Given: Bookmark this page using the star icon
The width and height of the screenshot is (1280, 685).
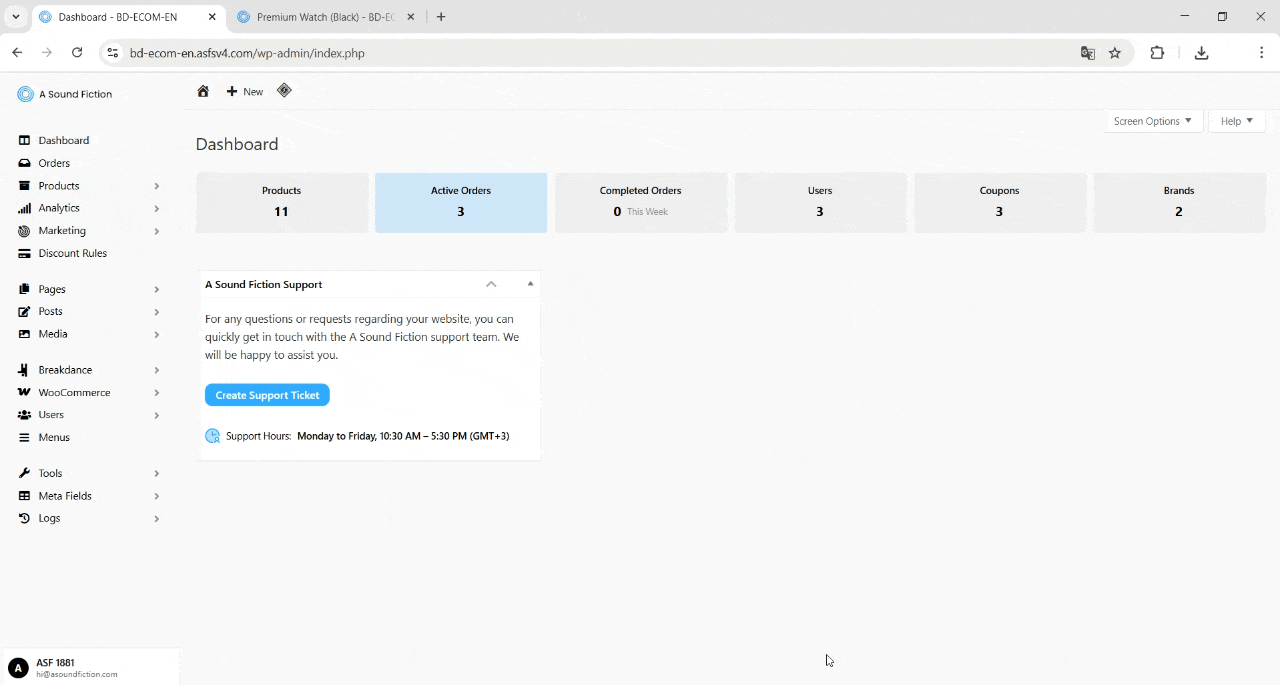Looking at the screenshot, I should pos(1115,53).
